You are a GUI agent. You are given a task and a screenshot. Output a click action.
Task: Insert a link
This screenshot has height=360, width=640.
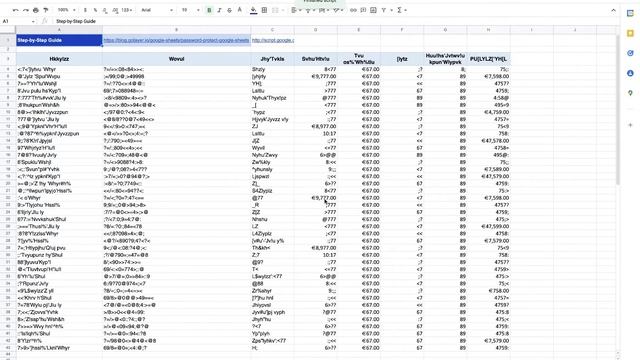click(353, 10)
